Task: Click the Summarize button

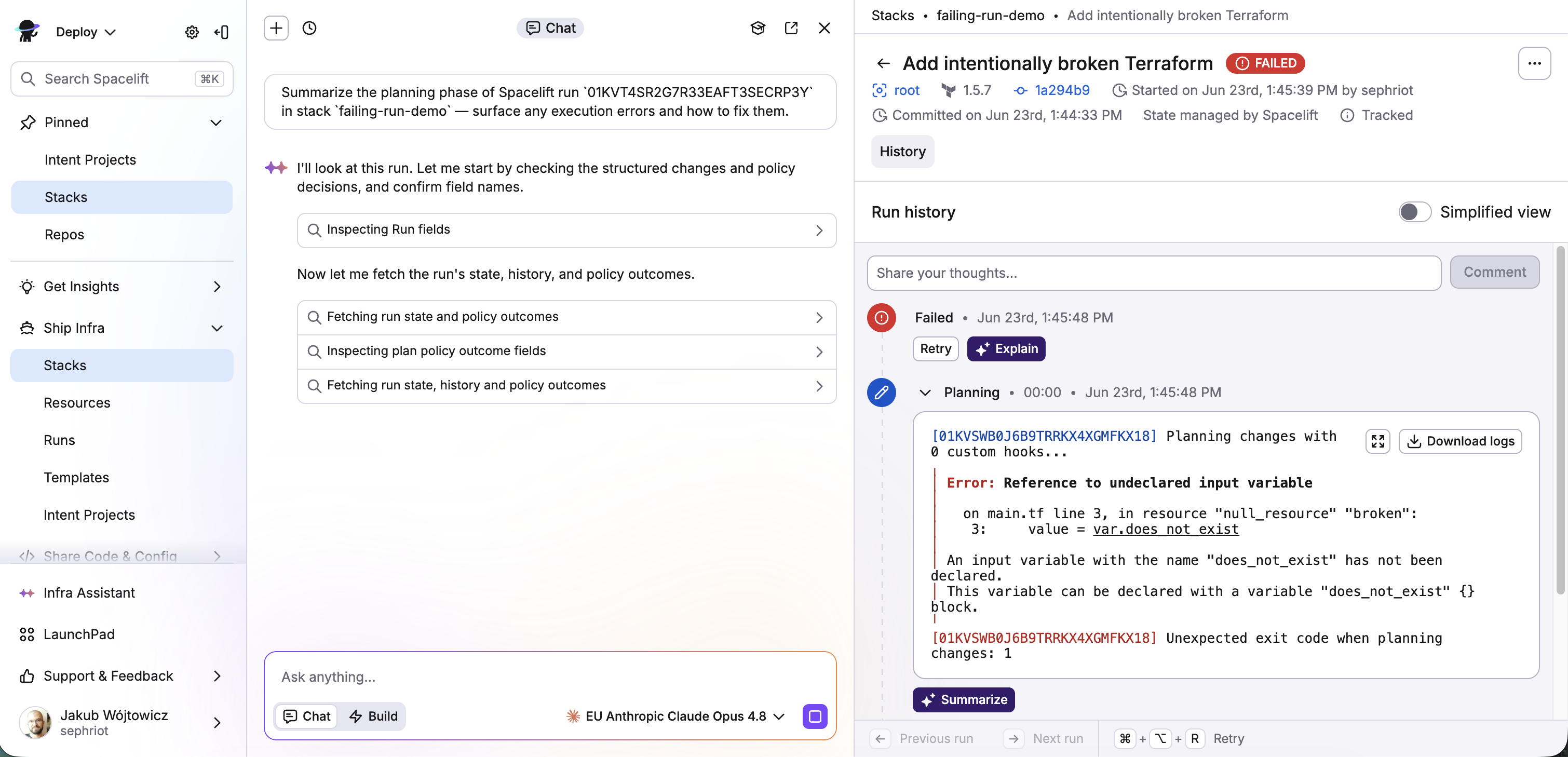Action: pyautogui.click(x=964, y=700)
